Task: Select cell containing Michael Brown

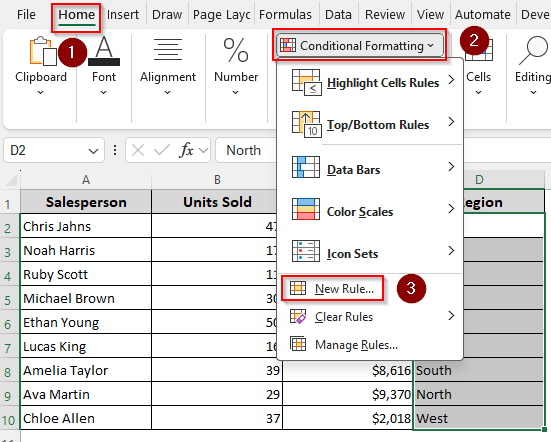Action: [86, 298]
